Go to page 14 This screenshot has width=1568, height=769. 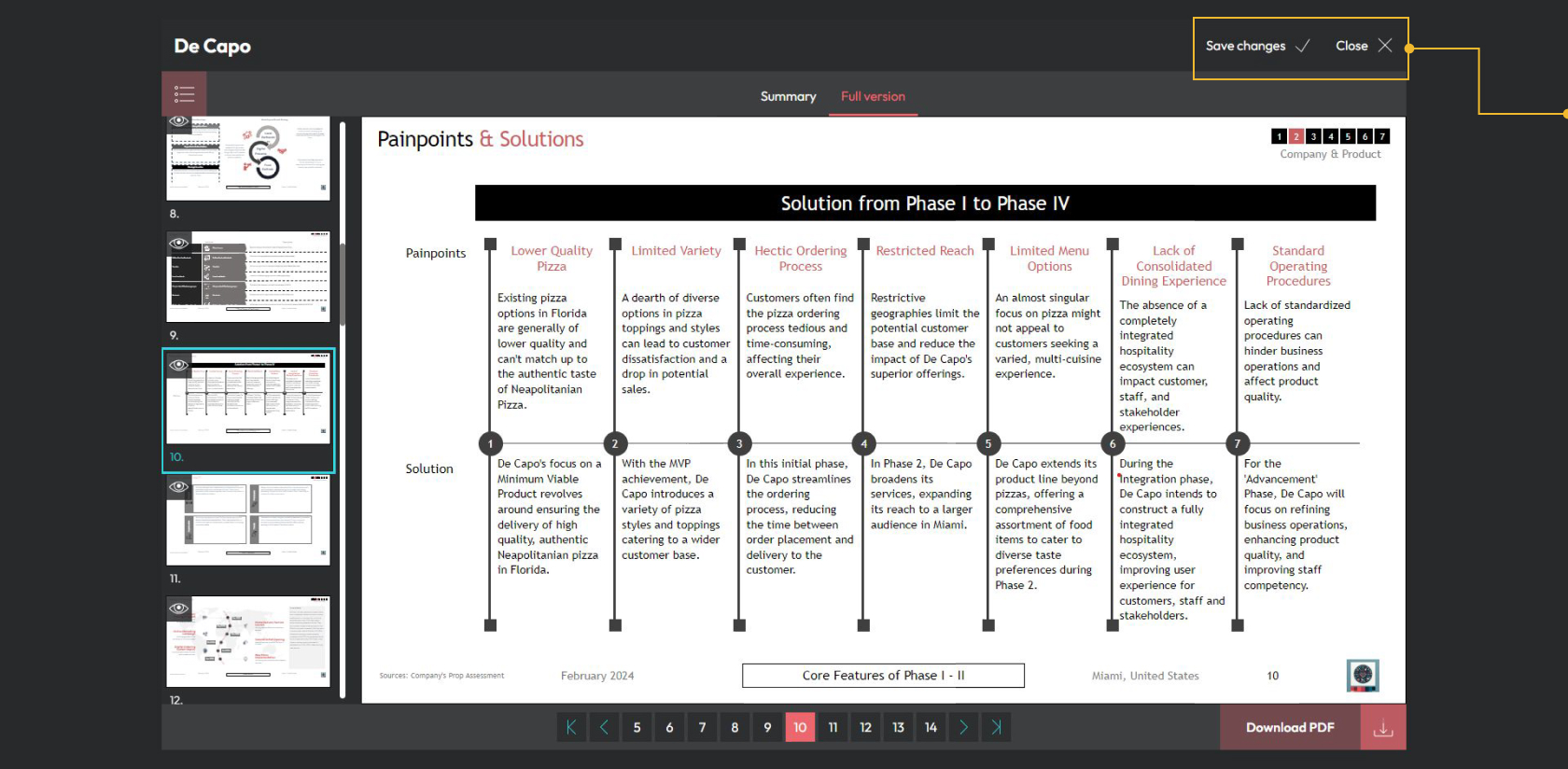pos(931,727)
